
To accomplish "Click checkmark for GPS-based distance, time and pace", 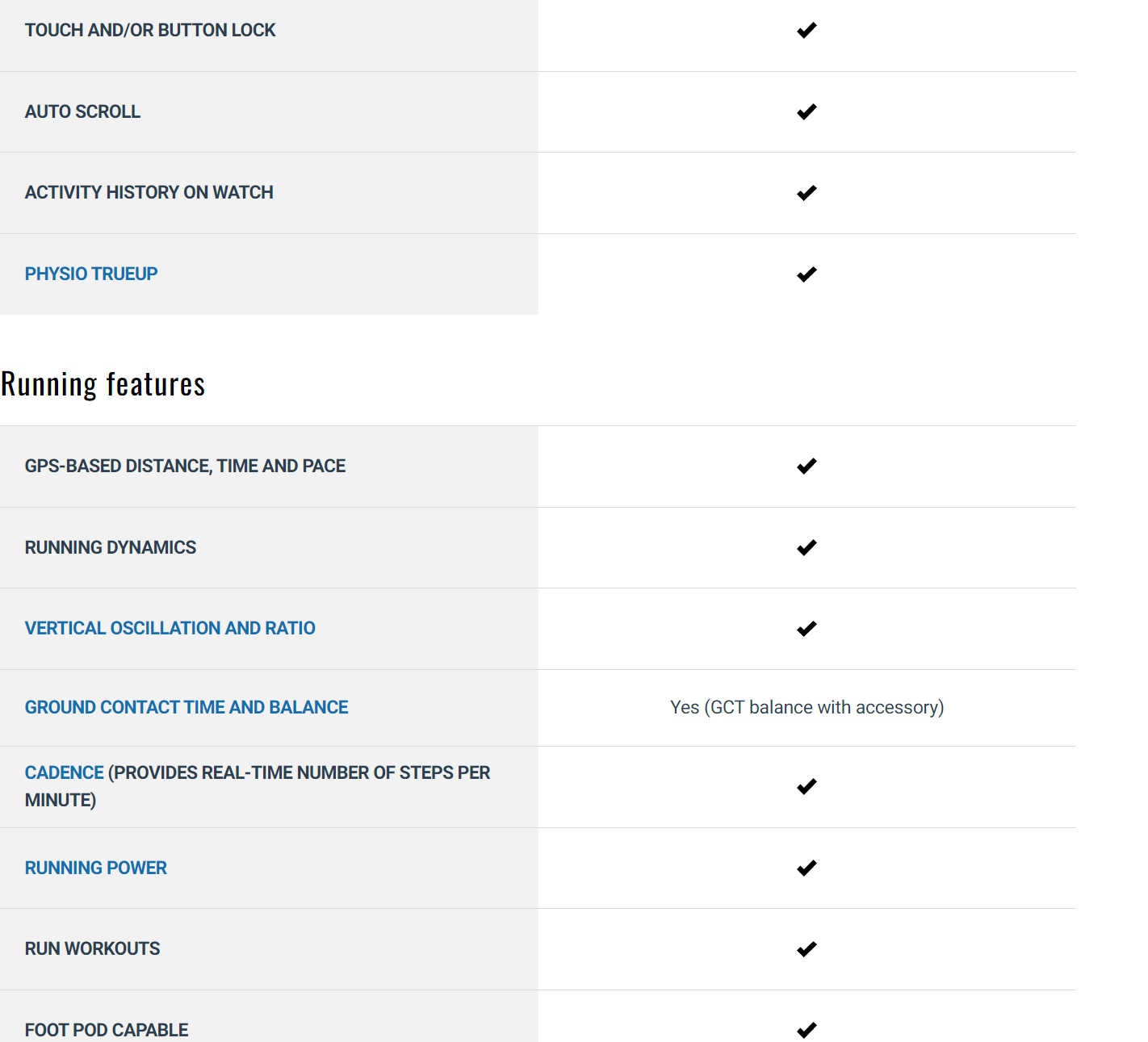I will point(807,467).
